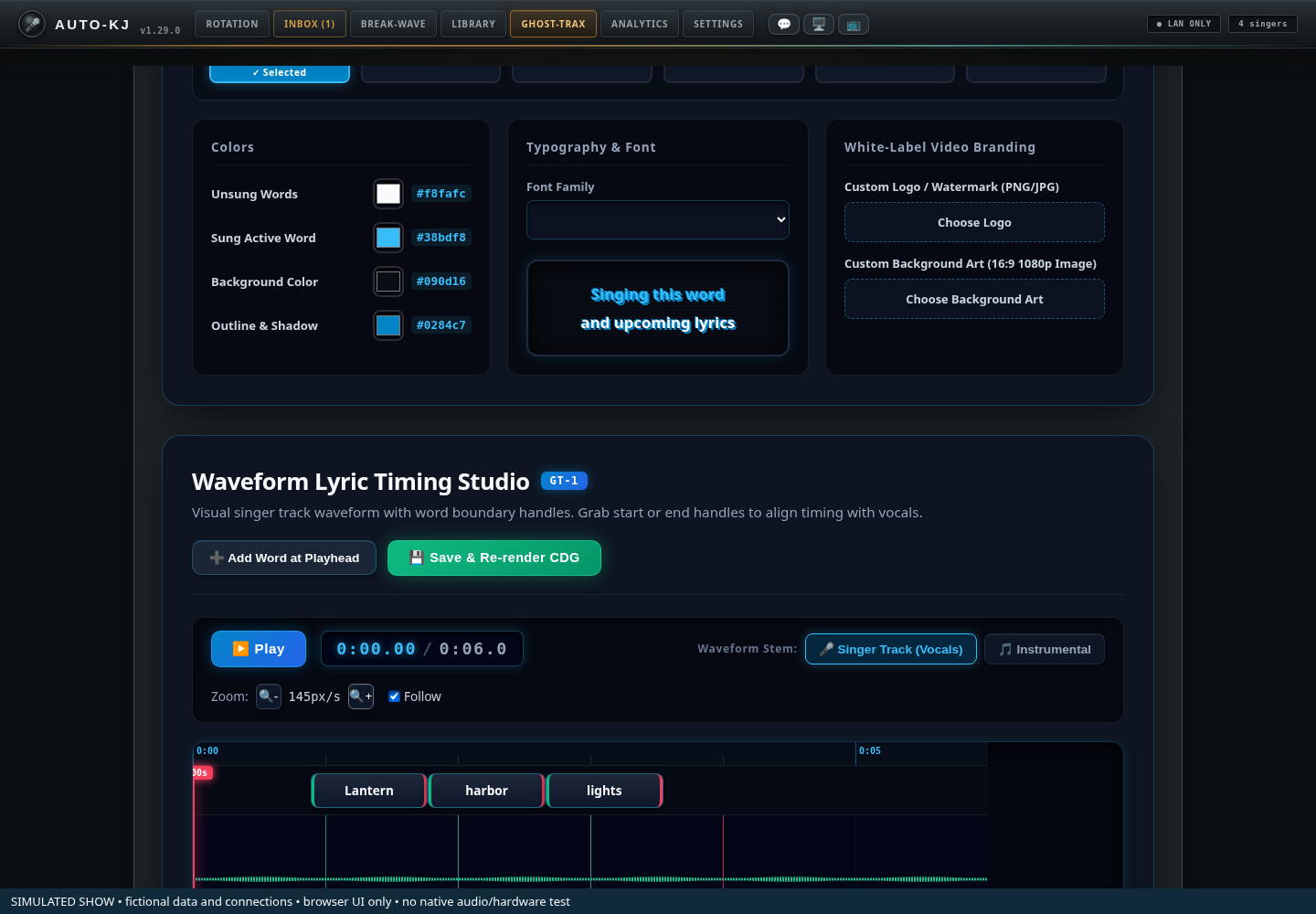Viewport: 1316px width, 914px height.
Task: Click the #f8fafc hex value
Action: (441, 194)
